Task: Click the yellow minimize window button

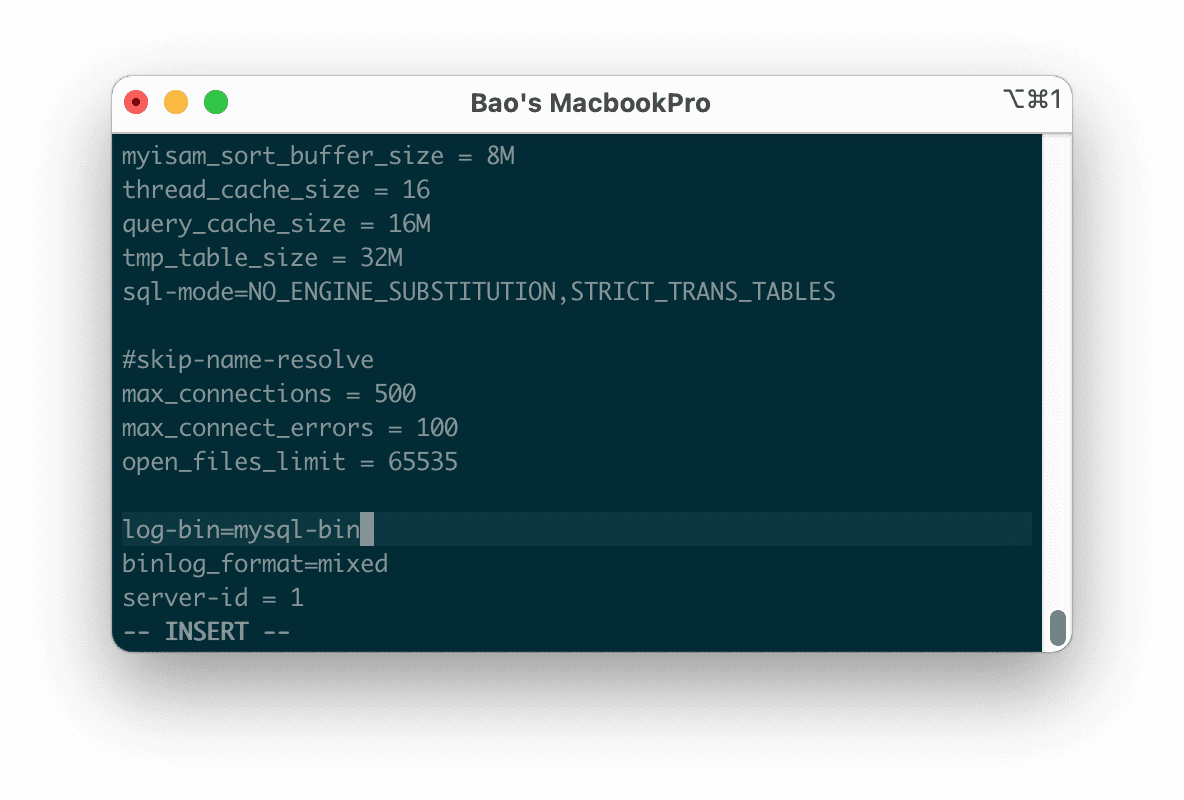Action: pos(176,102)
